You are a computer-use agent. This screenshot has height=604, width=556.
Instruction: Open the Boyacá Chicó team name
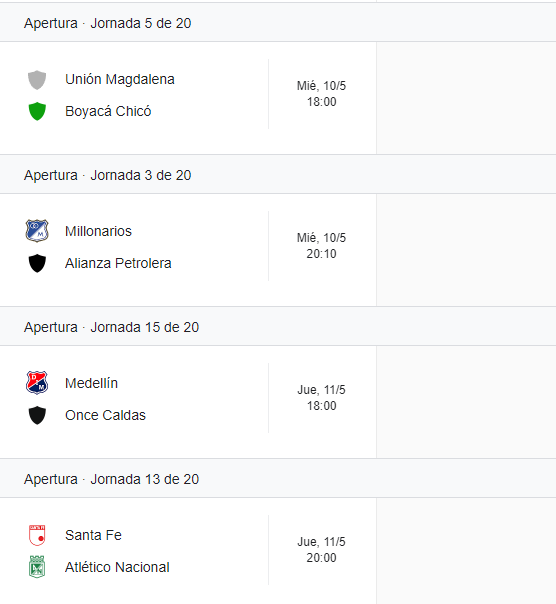(x=108, y=111)
